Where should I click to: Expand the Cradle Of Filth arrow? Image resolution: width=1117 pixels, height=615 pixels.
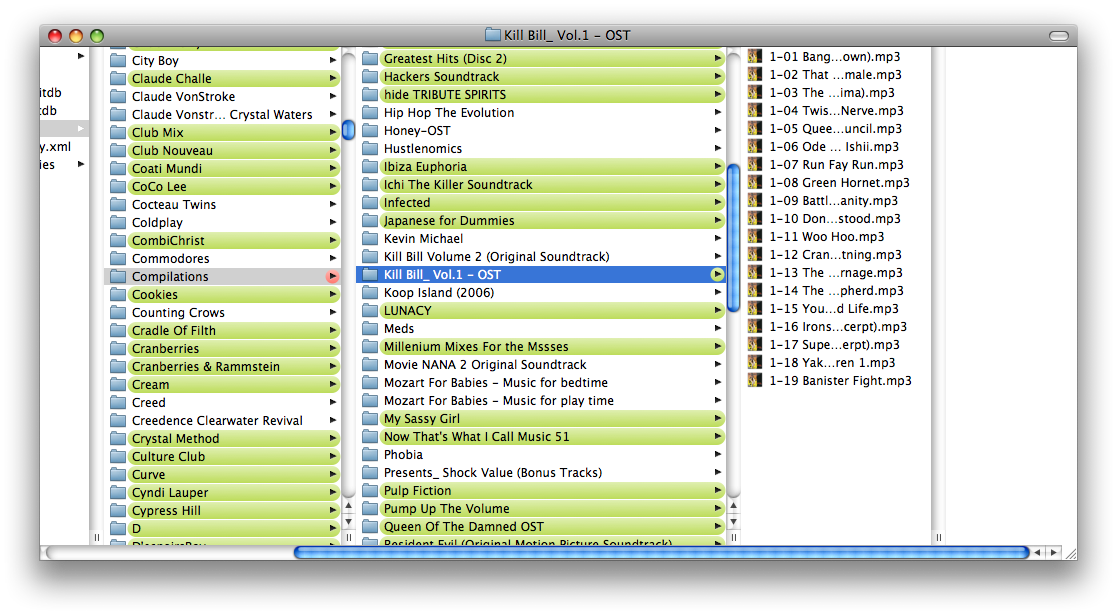[x=333, y=331]
